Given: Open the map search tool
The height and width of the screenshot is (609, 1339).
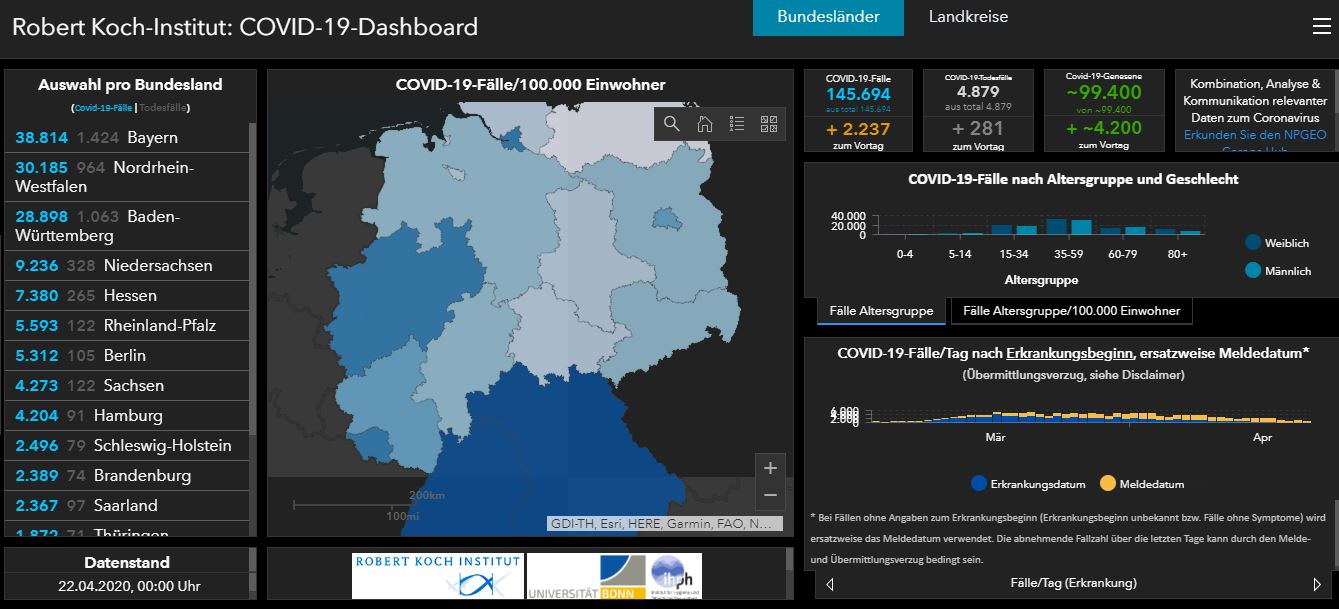Looking at the screenshot, I should tap(670, 124).
